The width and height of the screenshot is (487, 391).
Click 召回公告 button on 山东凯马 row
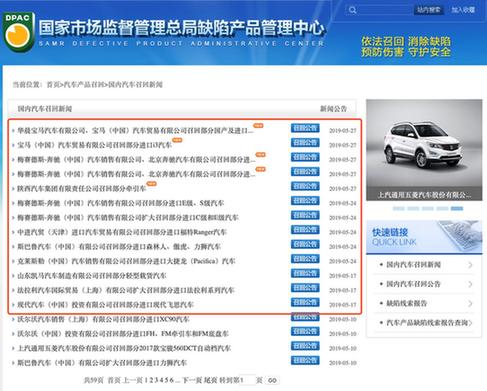(305, 273)
